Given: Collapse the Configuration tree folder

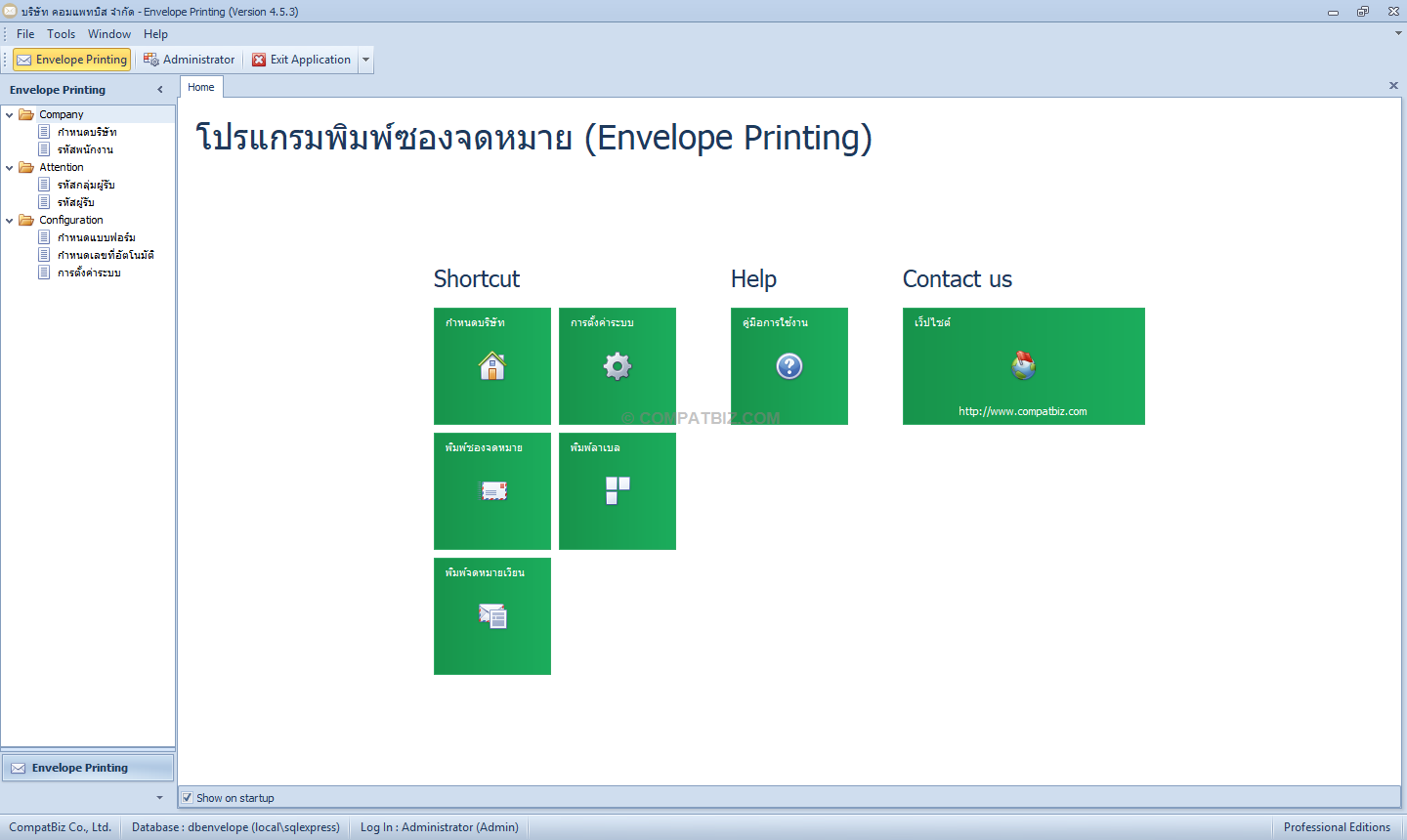Looking at the screenshot, I should click(10, 220).
